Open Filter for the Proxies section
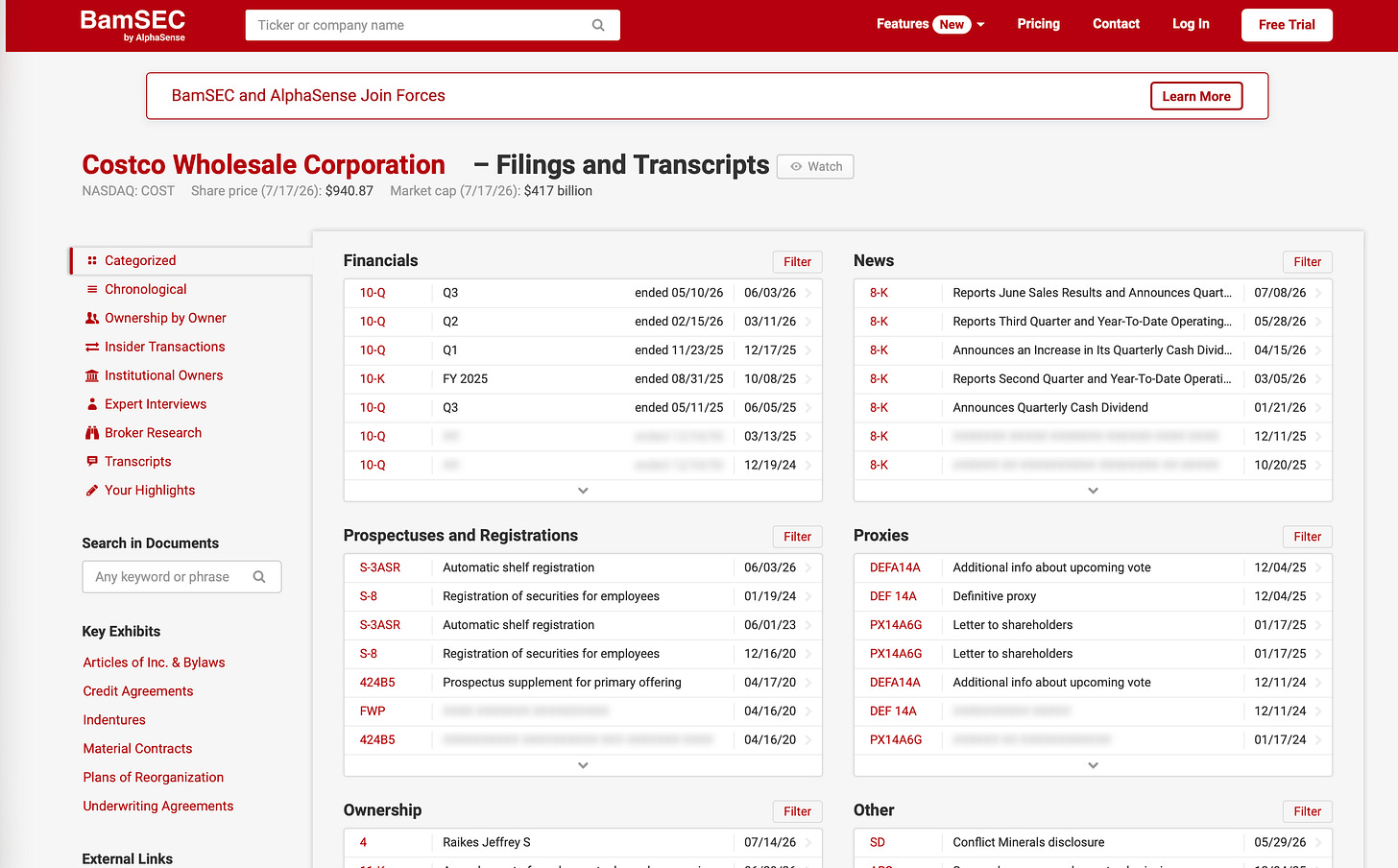The height and width of the screenshot is (868, 1398). (x=1307, y=537)
